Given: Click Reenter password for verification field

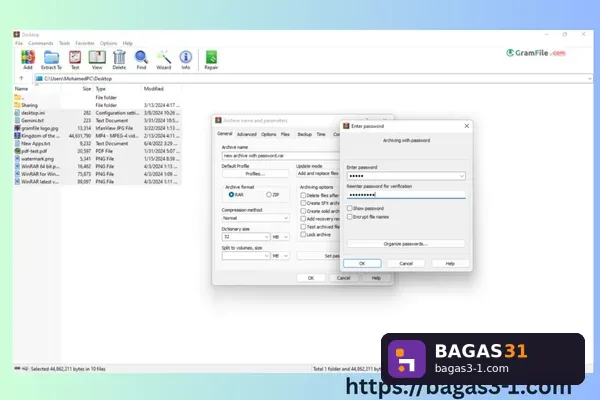Looking at the screenshot, I should pyautogui.click(x=406, y=195).
